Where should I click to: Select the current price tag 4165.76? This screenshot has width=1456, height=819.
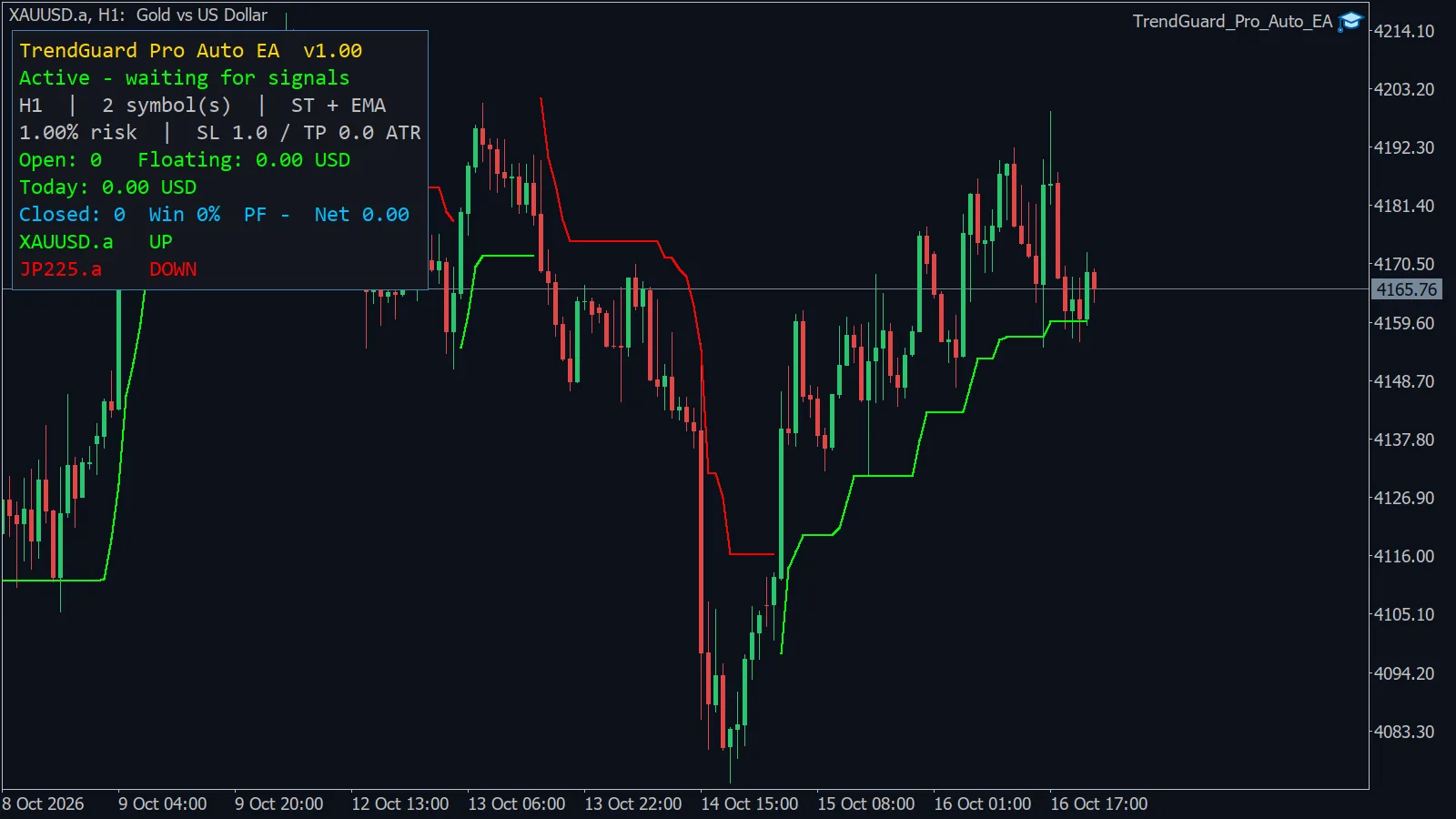[x=1406, y=289]
